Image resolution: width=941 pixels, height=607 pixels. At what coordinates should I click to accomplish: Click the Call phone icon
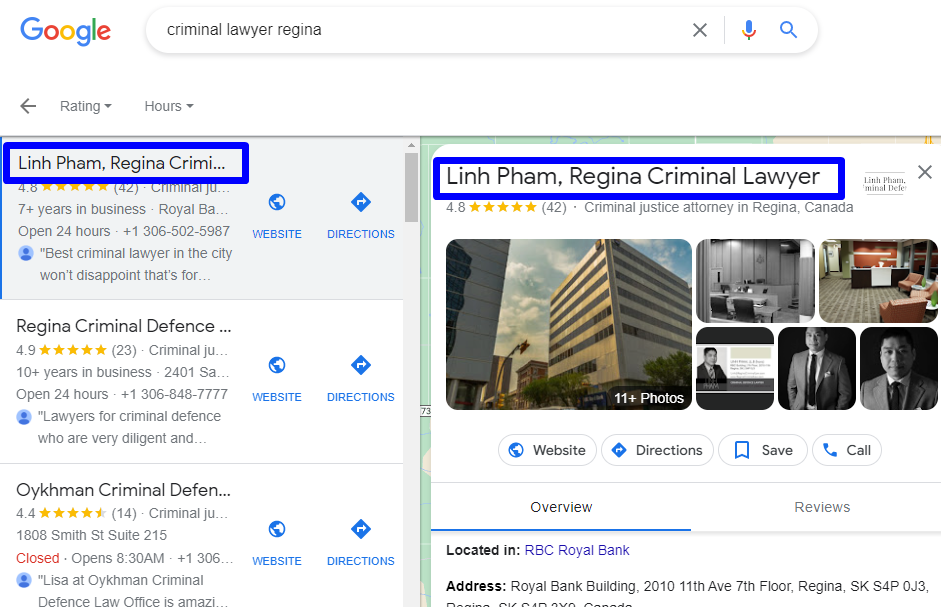[831, 450]
